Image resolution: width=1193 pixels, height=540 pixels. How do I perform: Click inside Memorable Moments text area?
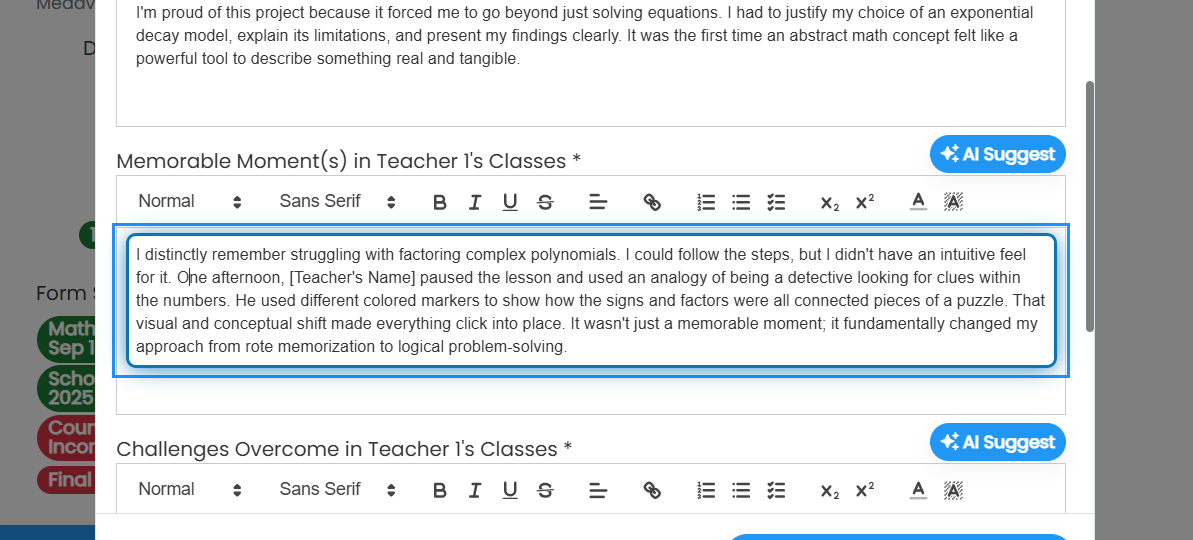pyautogui.click(x=591, y=300)
